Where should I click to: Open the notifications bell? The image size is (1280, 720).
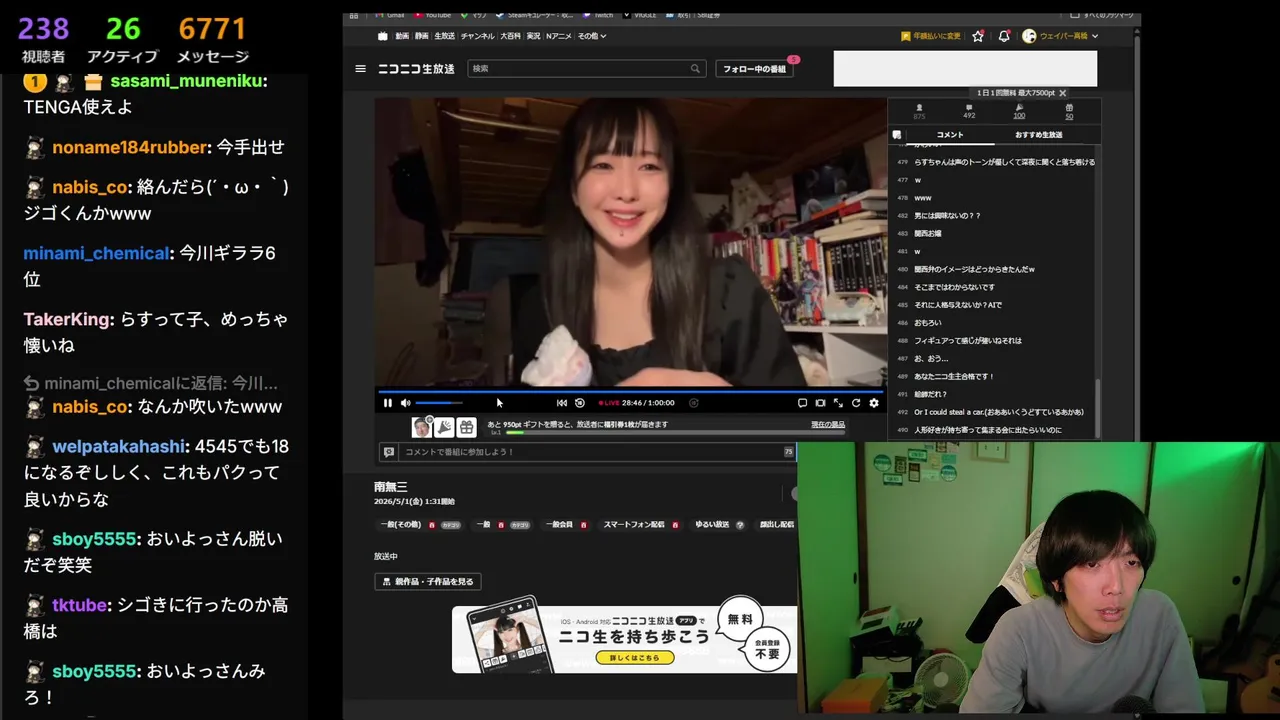pos(1004,36)
